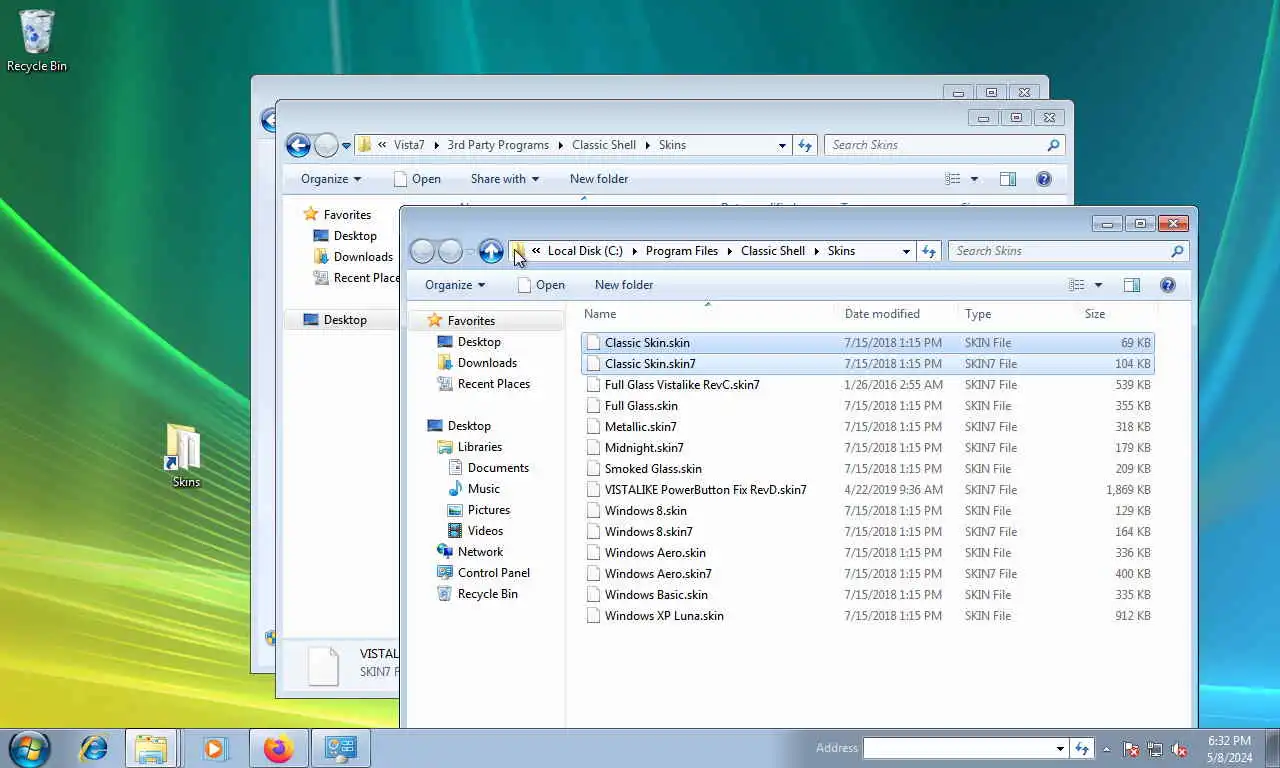The image size is (1280, 768).
Task: Click the search magnifier in front Search Skins box
Action: pos(1177,251)
